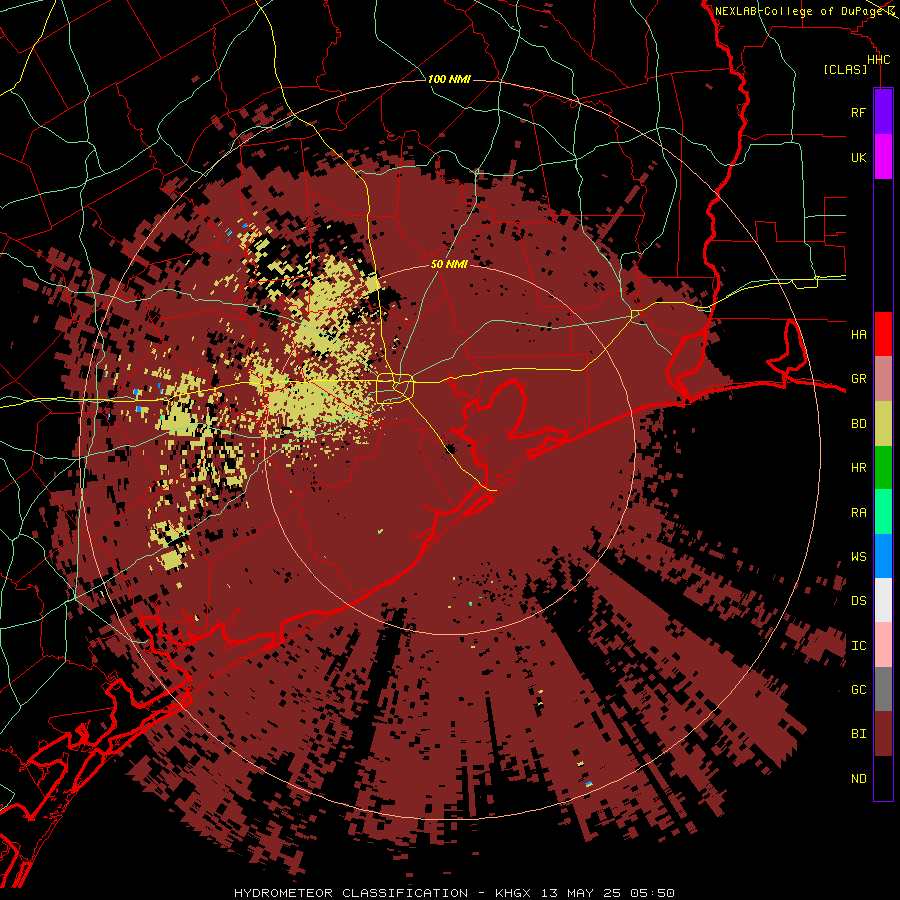Click the IC light pink legend swatch
The width and height of the screenshot is (900, 900).
coord(883,645)
